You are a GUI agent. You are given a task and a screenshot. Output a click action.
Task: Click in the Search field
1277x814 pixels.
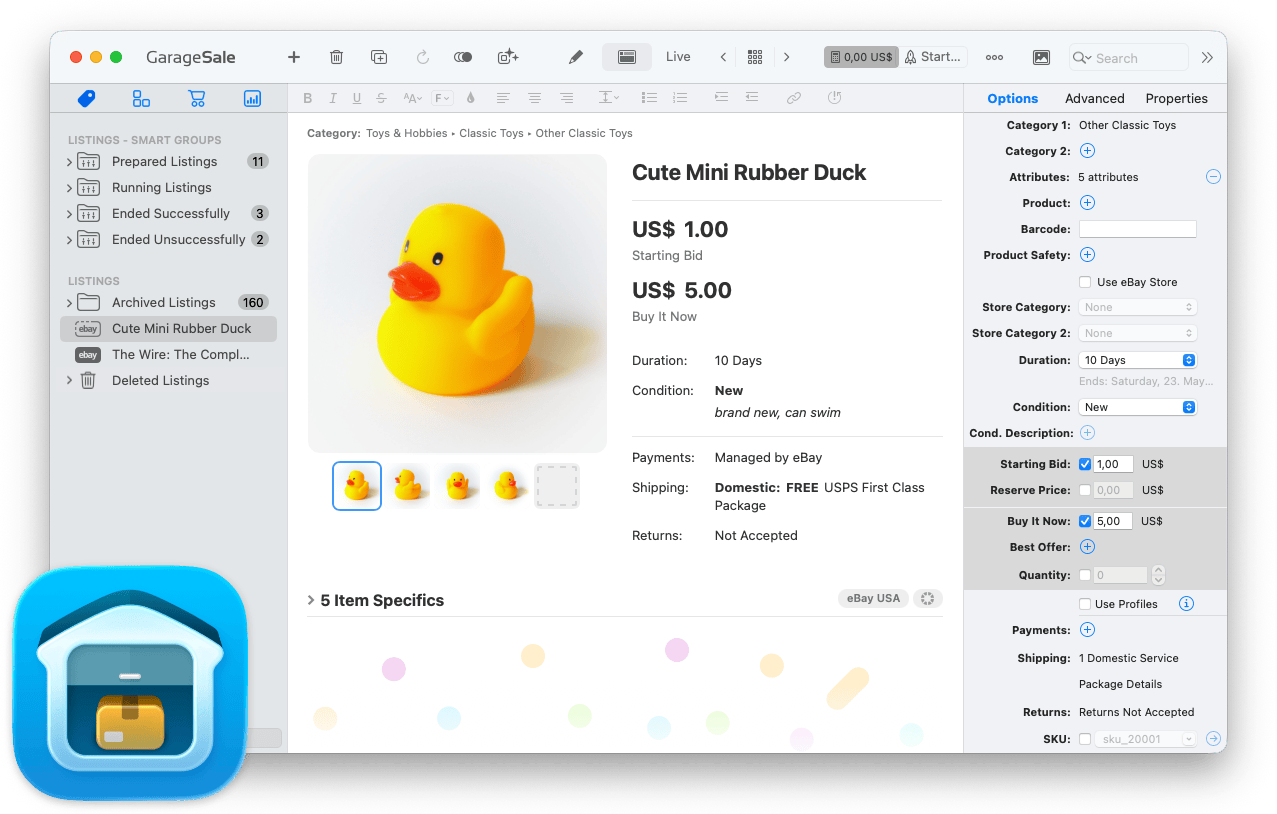[1129, 58]
